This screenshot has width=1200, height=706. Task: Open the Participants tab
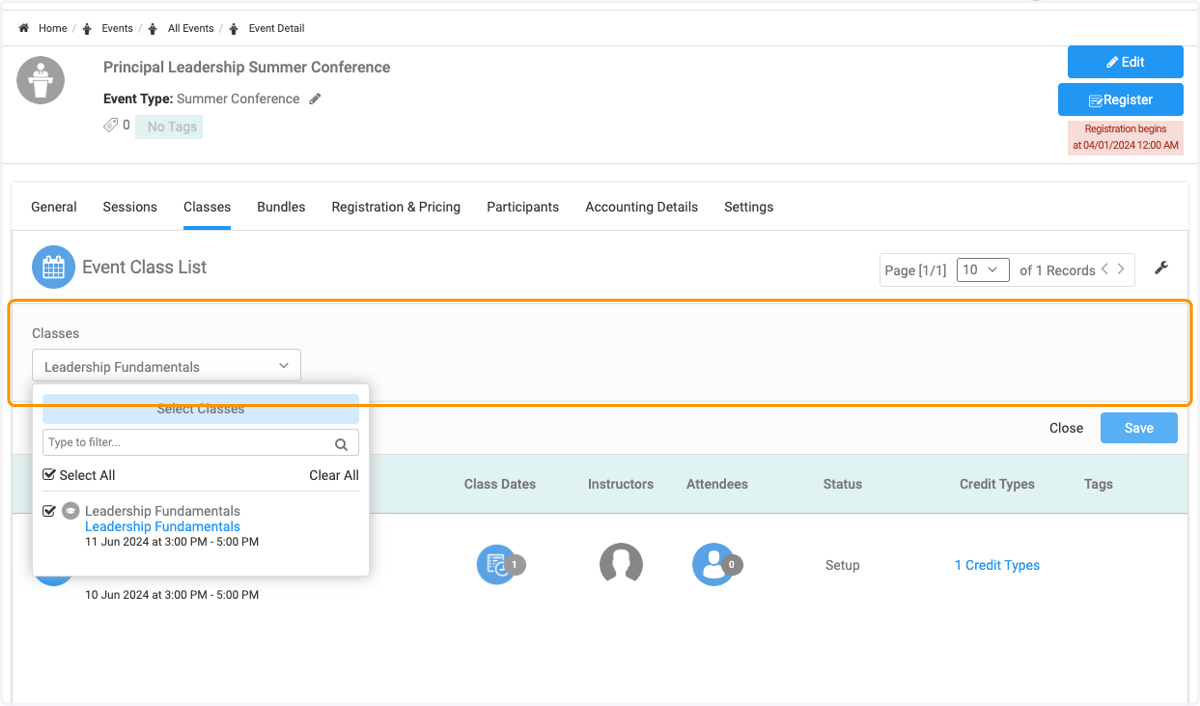523,207
